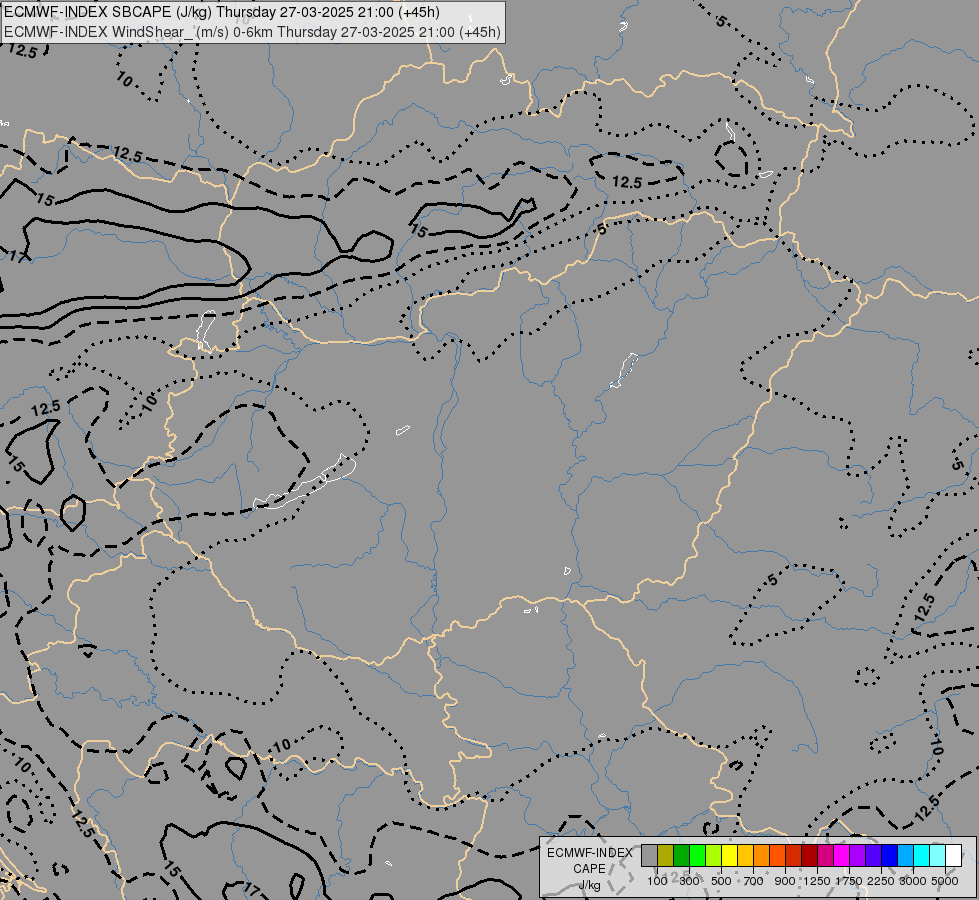Choose the lime yellow-green legend swatch
The height and width of the screenshot is (900, 979).
(714, 856)
